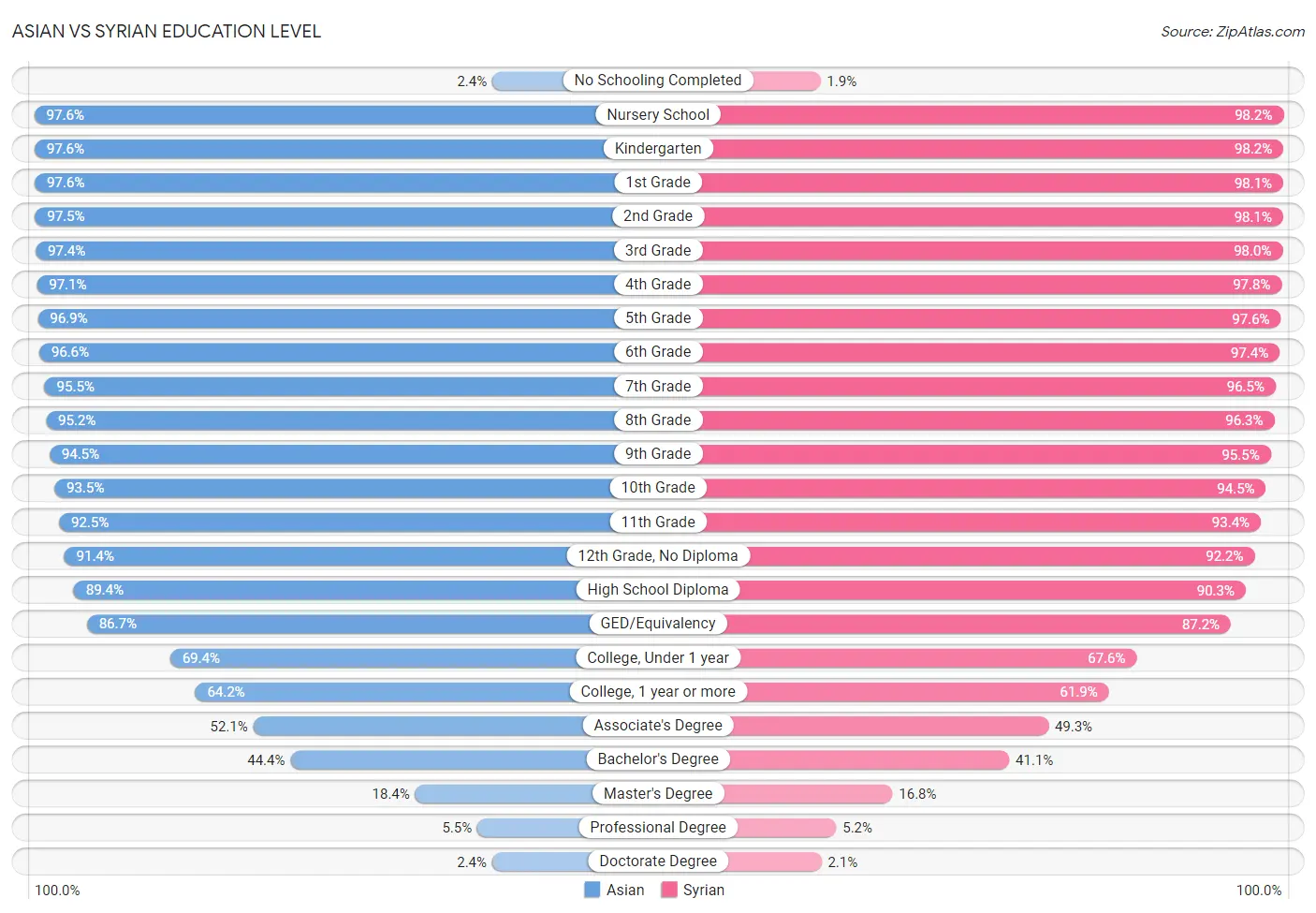
Task: Click the chart title Asian vs Syrian
Action: coord(167,31)
